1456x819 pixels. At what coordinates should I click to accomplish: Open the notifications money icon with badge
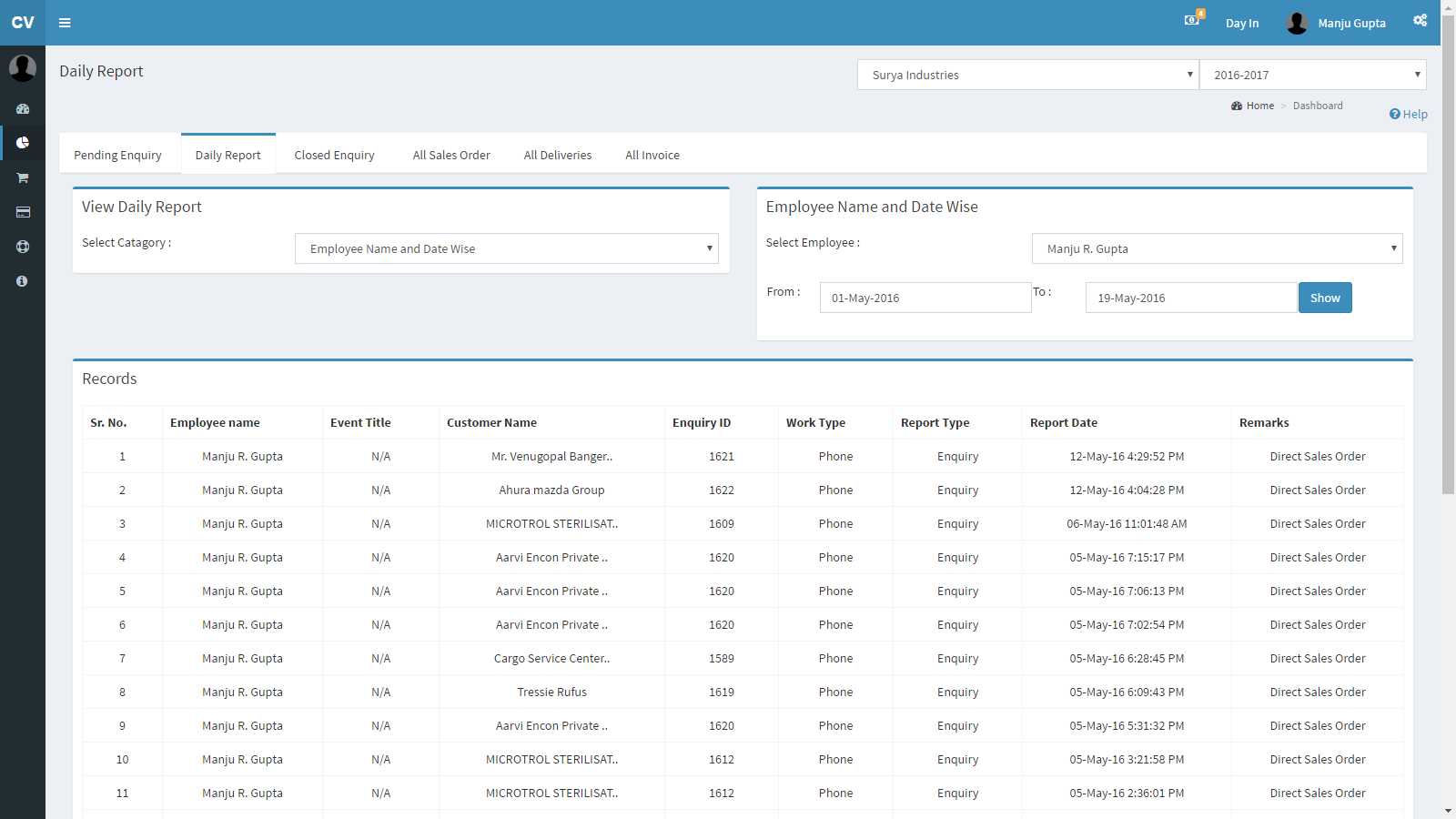point(1193,19)
